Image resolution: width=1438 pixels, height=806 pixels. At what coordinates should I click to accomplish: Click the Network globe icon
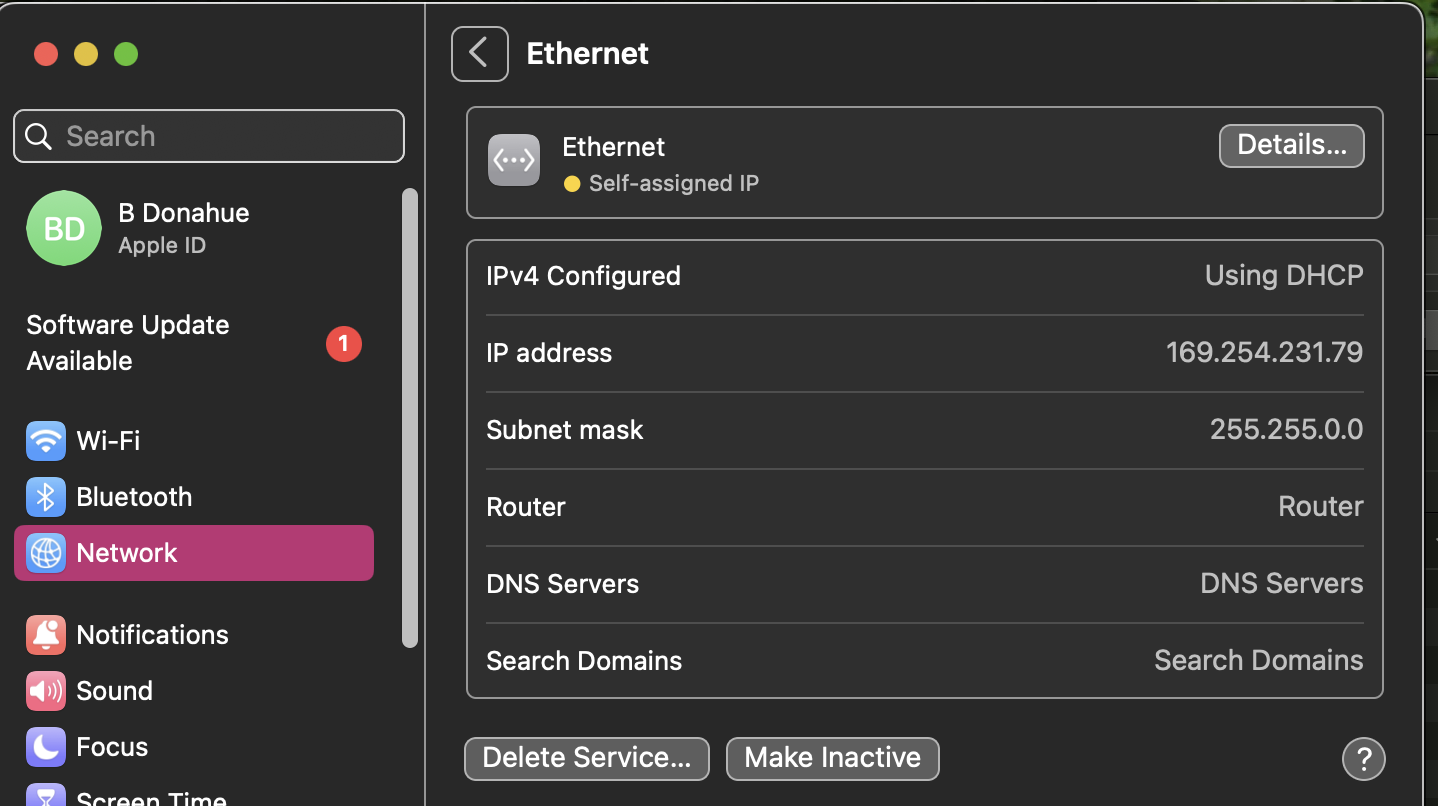pyautogui.click(x=44, y=553)
